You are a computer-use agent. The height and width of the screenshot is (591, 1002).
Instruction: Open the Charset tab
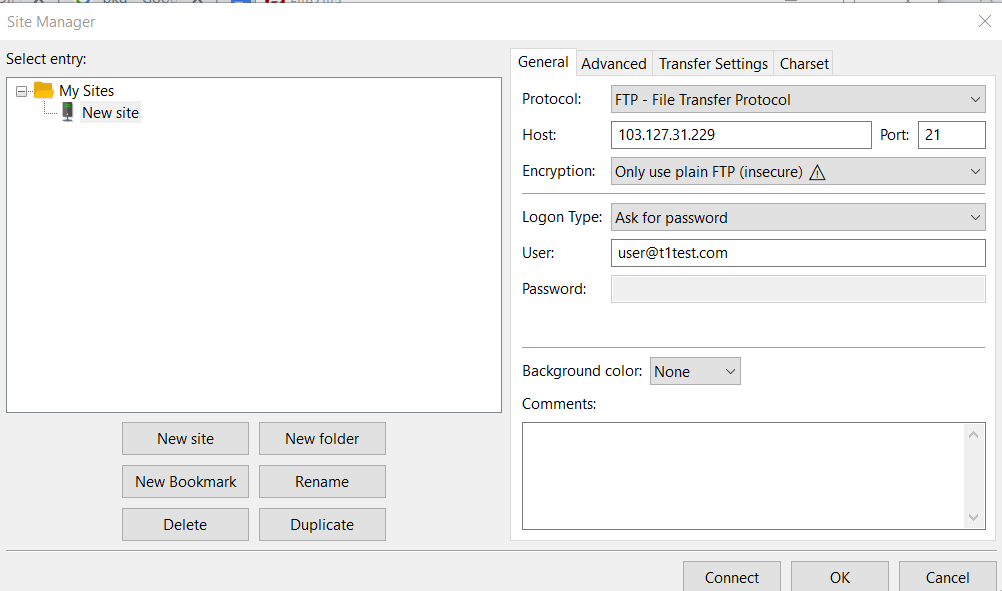(804, 64)
